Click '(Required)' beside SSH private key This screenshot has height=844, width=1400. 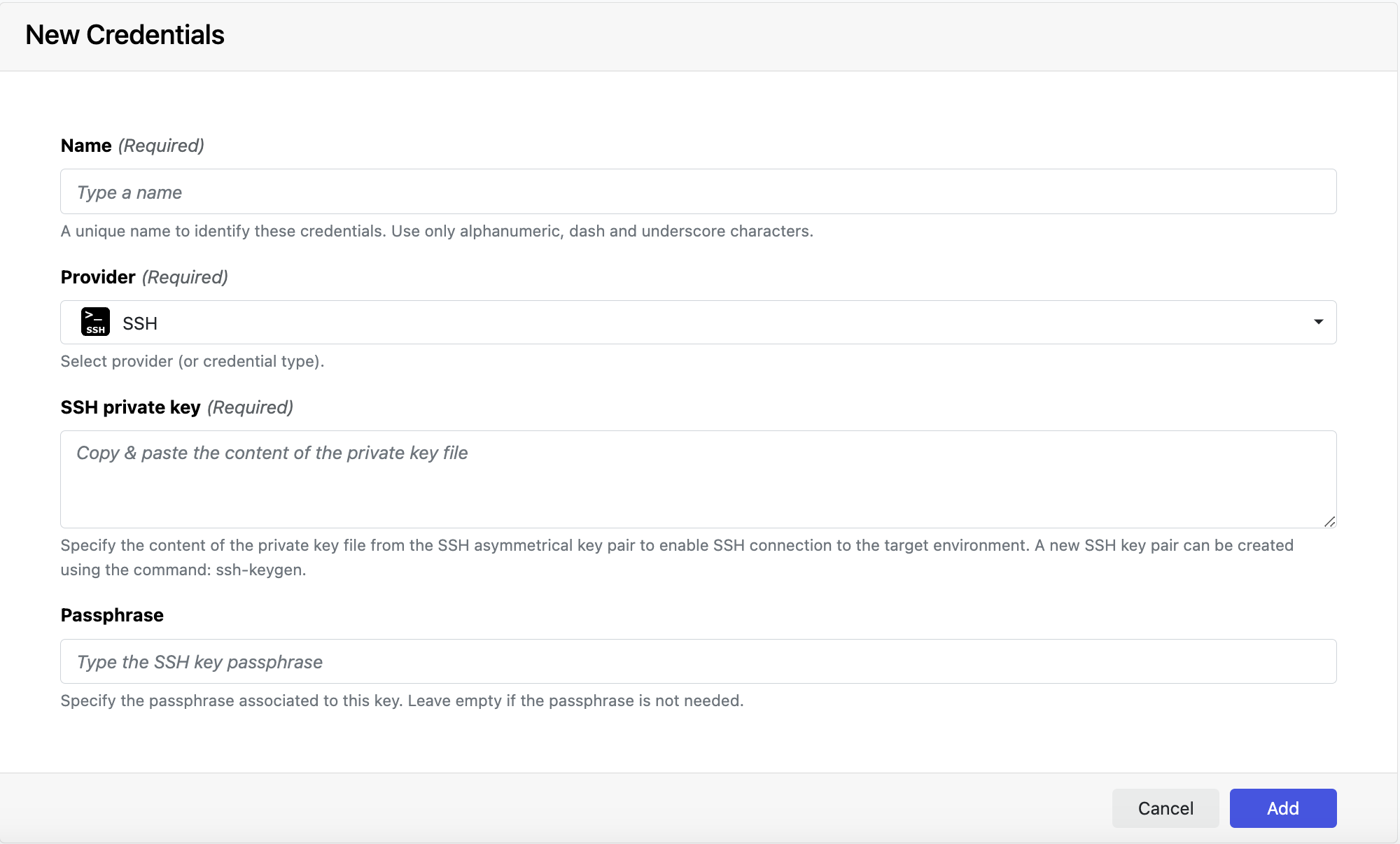pyautogui.click(x=250, y=407)
